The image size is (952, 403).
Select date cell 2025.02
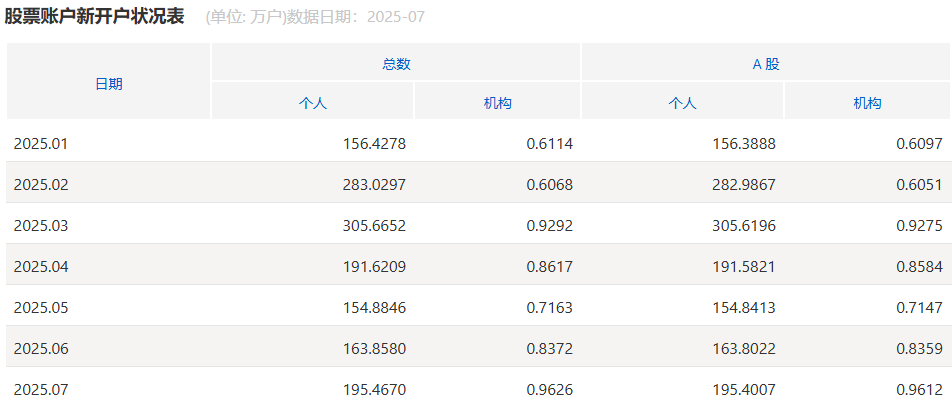41,185
